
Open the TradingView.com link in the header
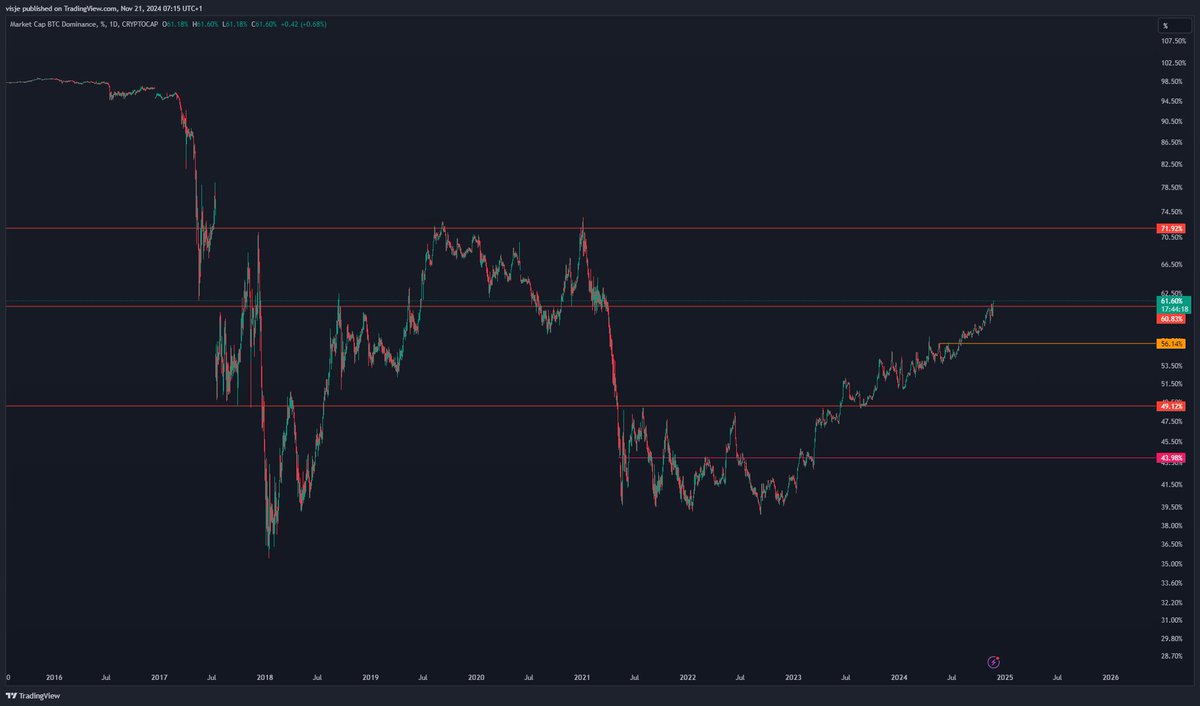pyautogui.click(x=92, y=9)
